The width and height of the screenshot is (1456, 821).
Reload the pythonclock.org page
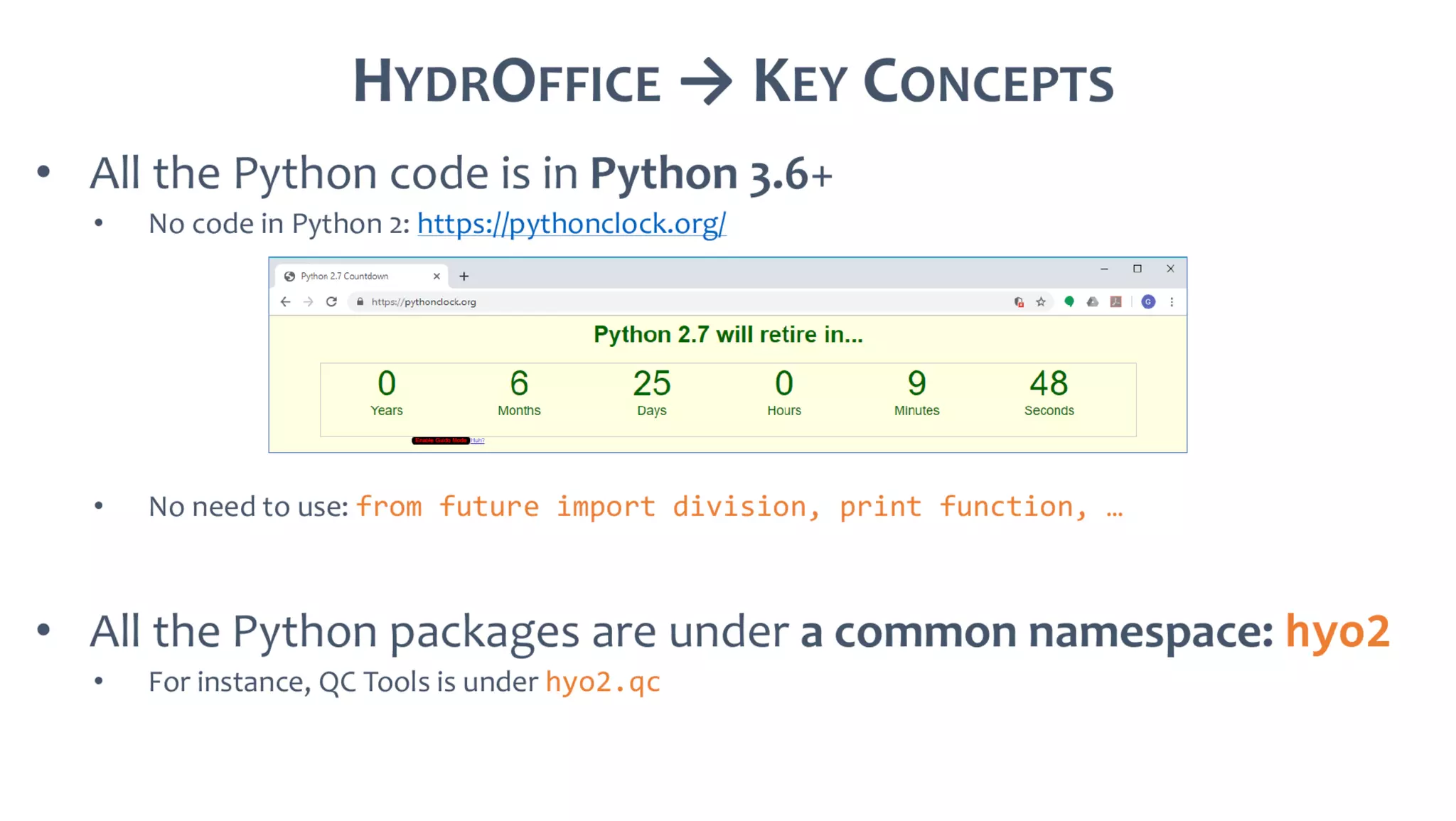pos(331,302)
